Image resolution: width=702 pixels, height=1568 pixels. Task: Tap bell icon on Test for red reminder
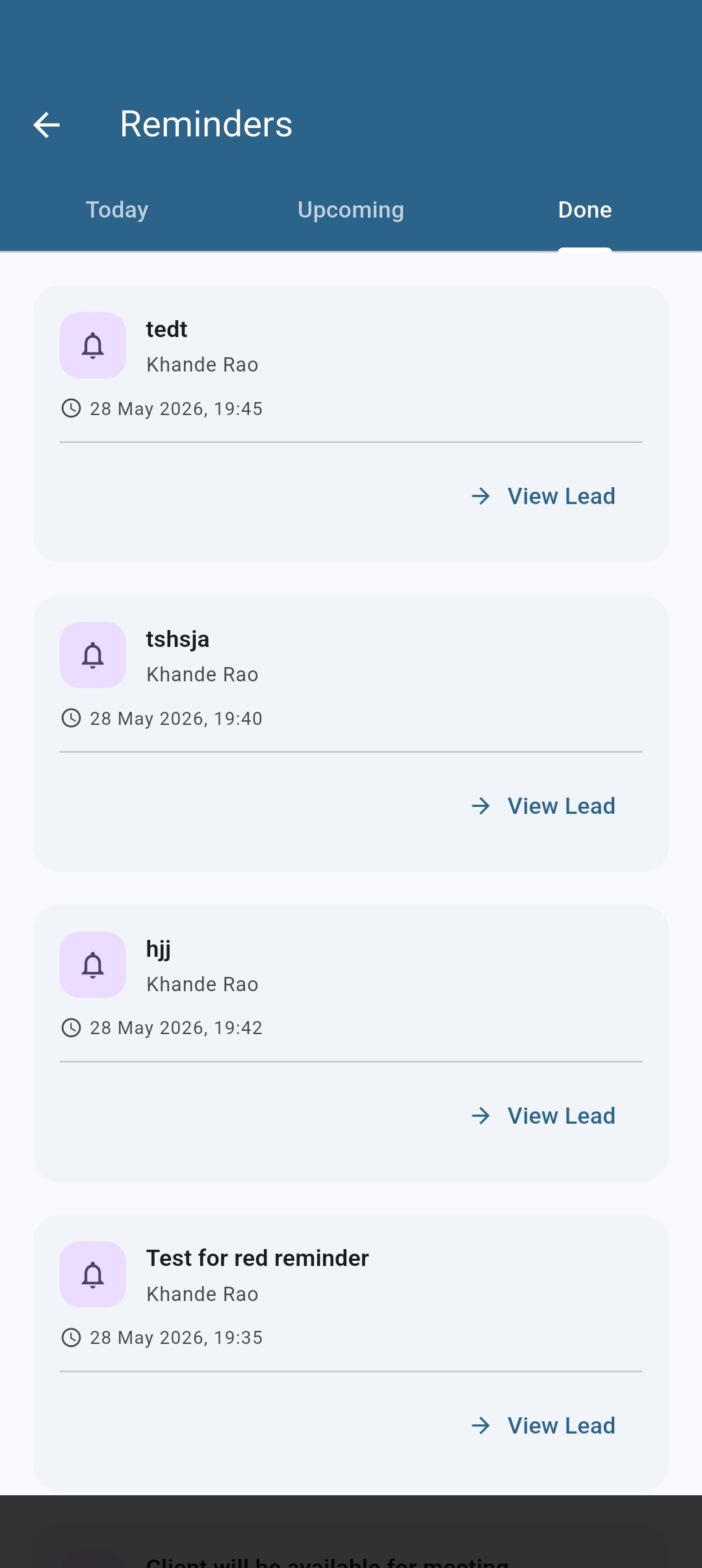(93, 1274)
